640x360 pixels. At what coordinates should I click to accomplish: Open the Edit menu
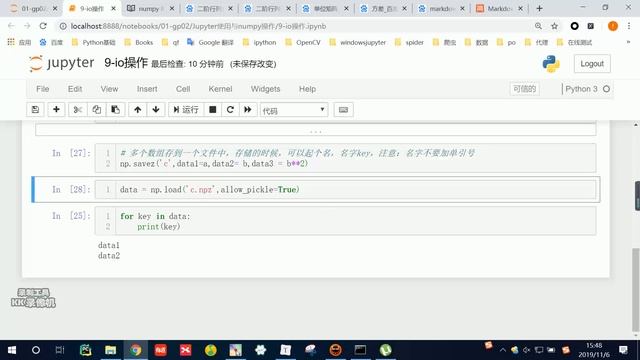pos(75,89)
